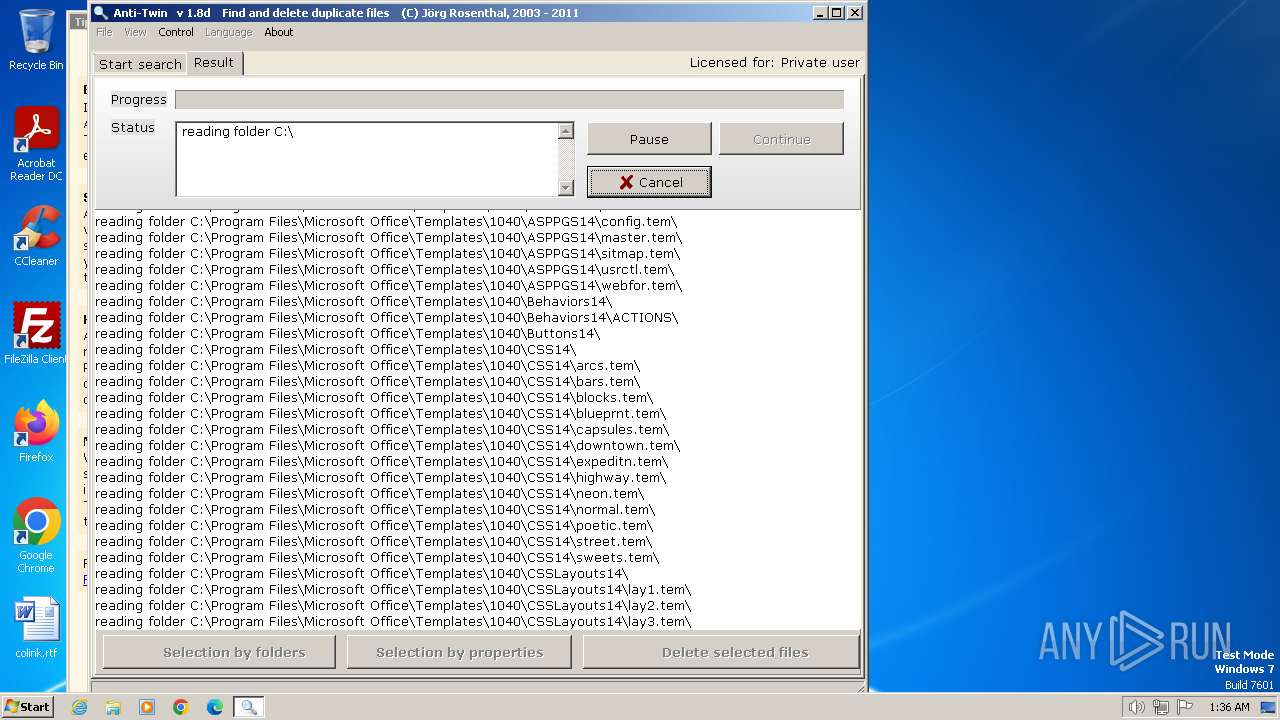Select log line ending bars.tem\

point(367,382)
